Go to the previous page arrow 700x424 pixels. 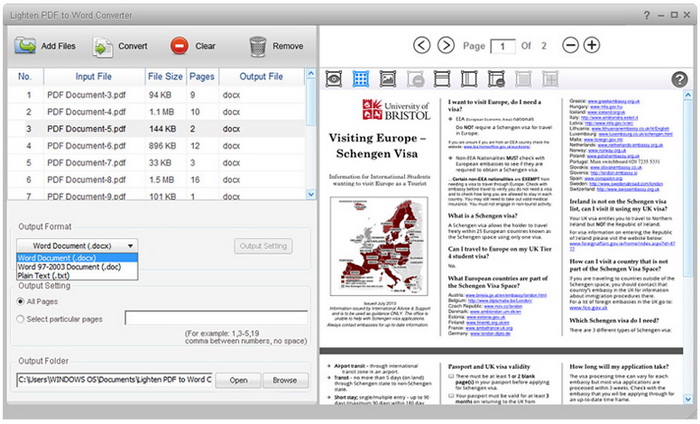(421, 45)
